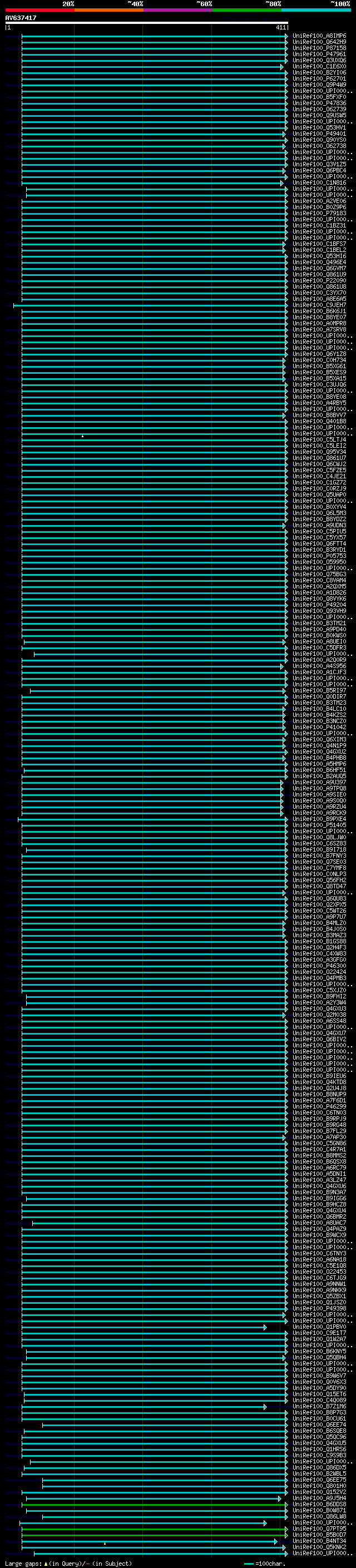Select the UniRef100_C1BZ31 label
This screenshot has height=1568, width=356.
[319, 225]
